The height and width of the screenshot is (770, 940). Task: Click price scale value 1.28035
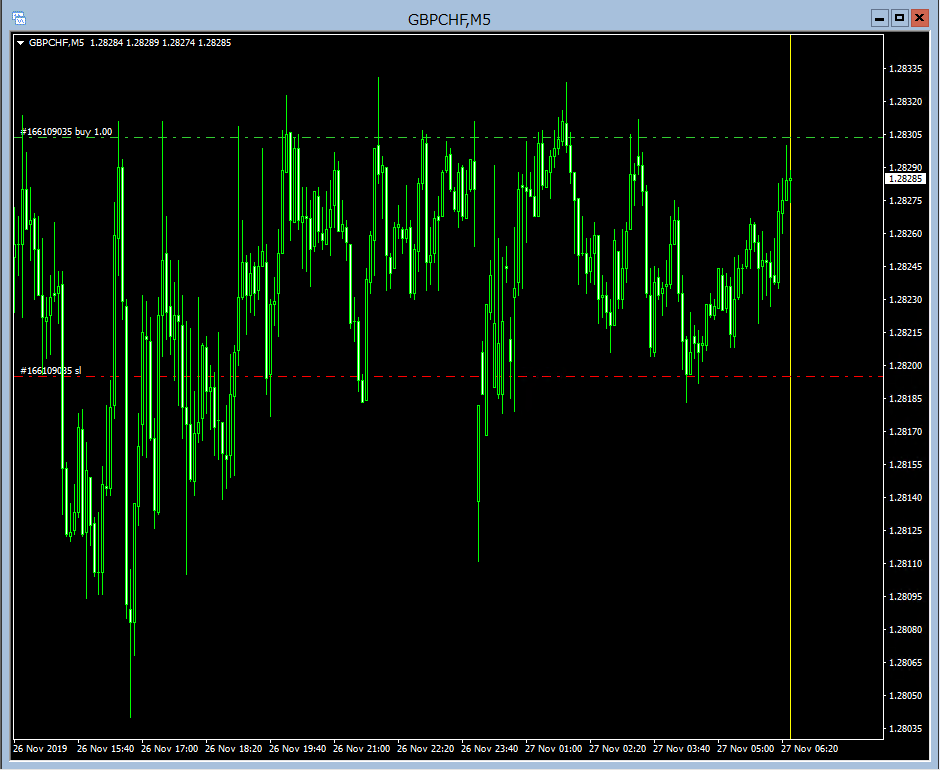[905, 729]
